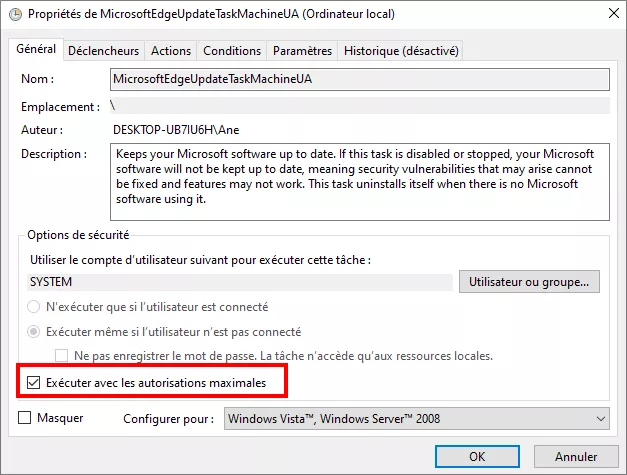627x475 pixels.
Task: Click inside the Description text box
Action: (359, 182)
